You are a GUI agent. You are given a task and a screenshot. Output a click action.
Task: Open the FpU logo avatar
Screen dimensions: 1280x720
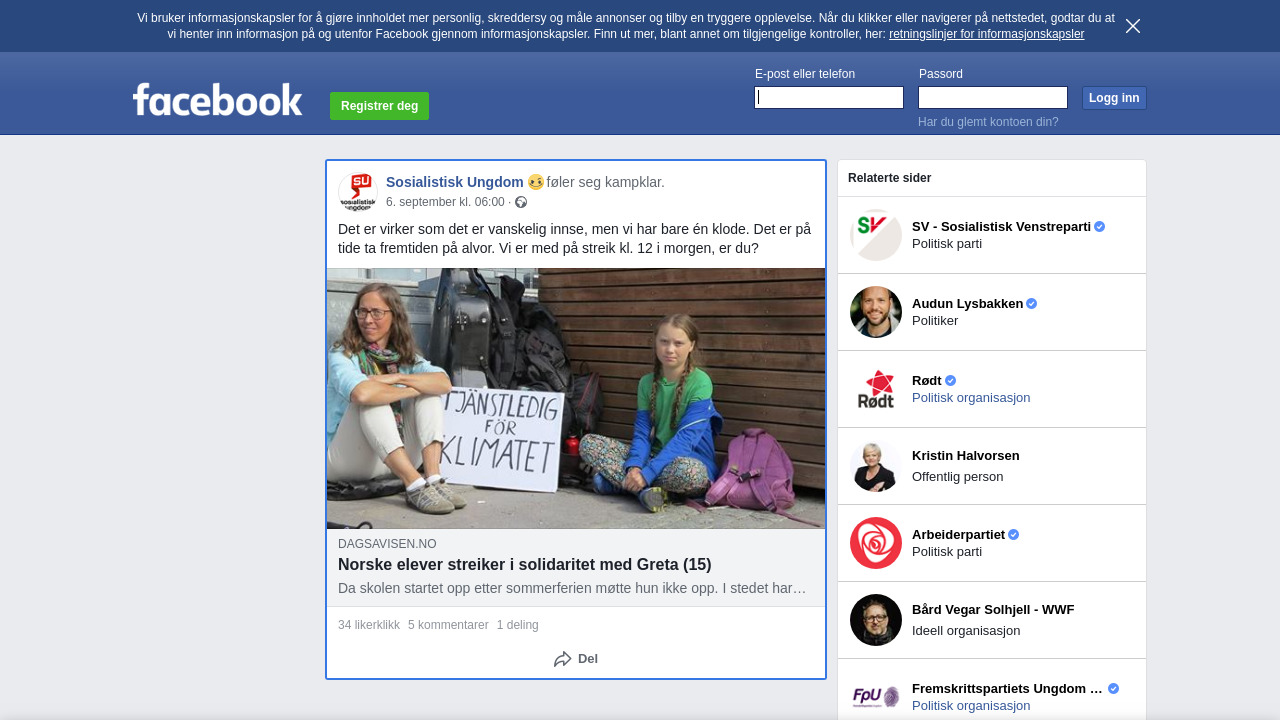(x=876, y=697)
